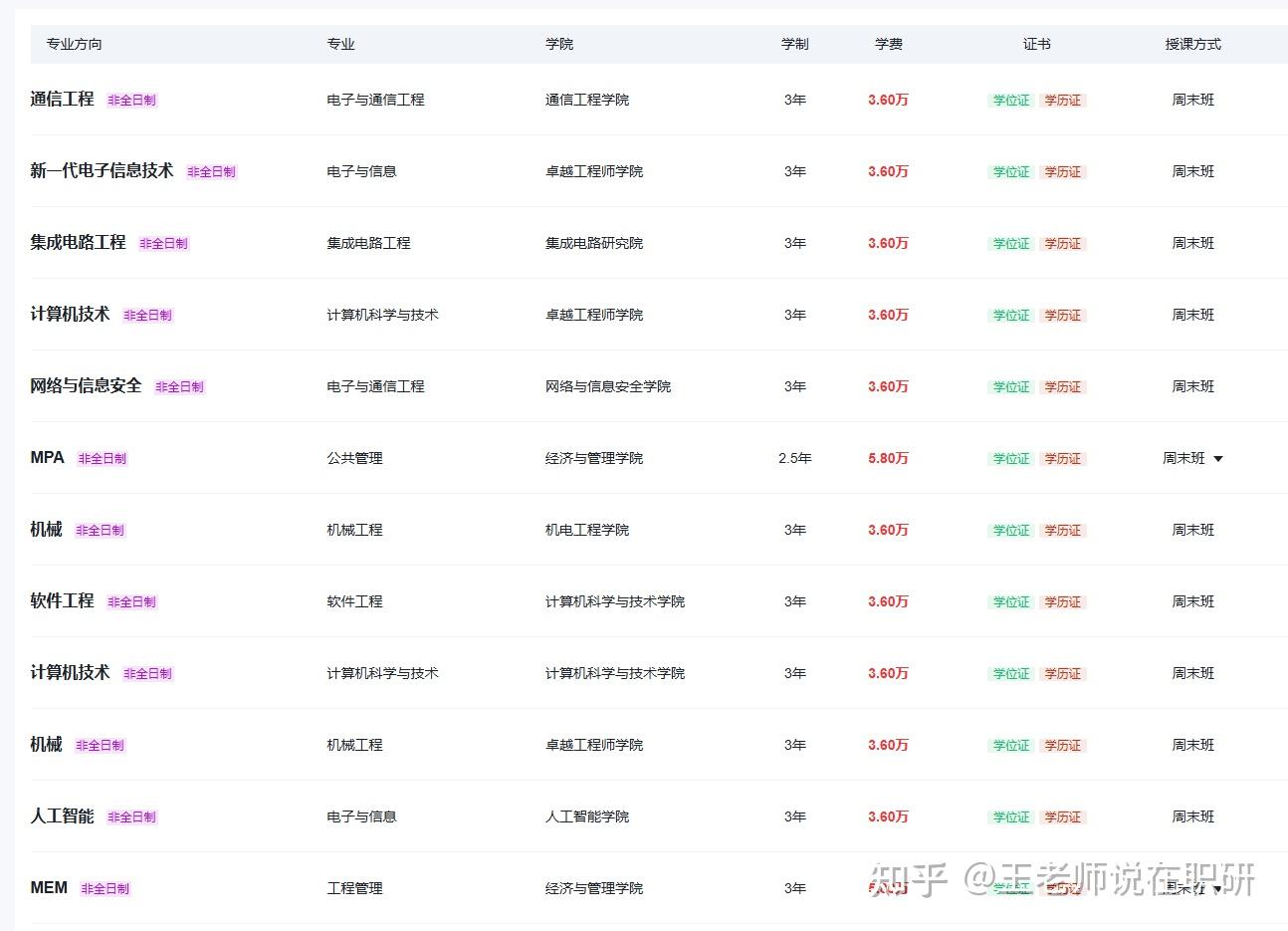This screenshot has width=1288, height=931.
Task: Click 学历证 badge in the 软件工程 row
Action: tap(1062, 602)
